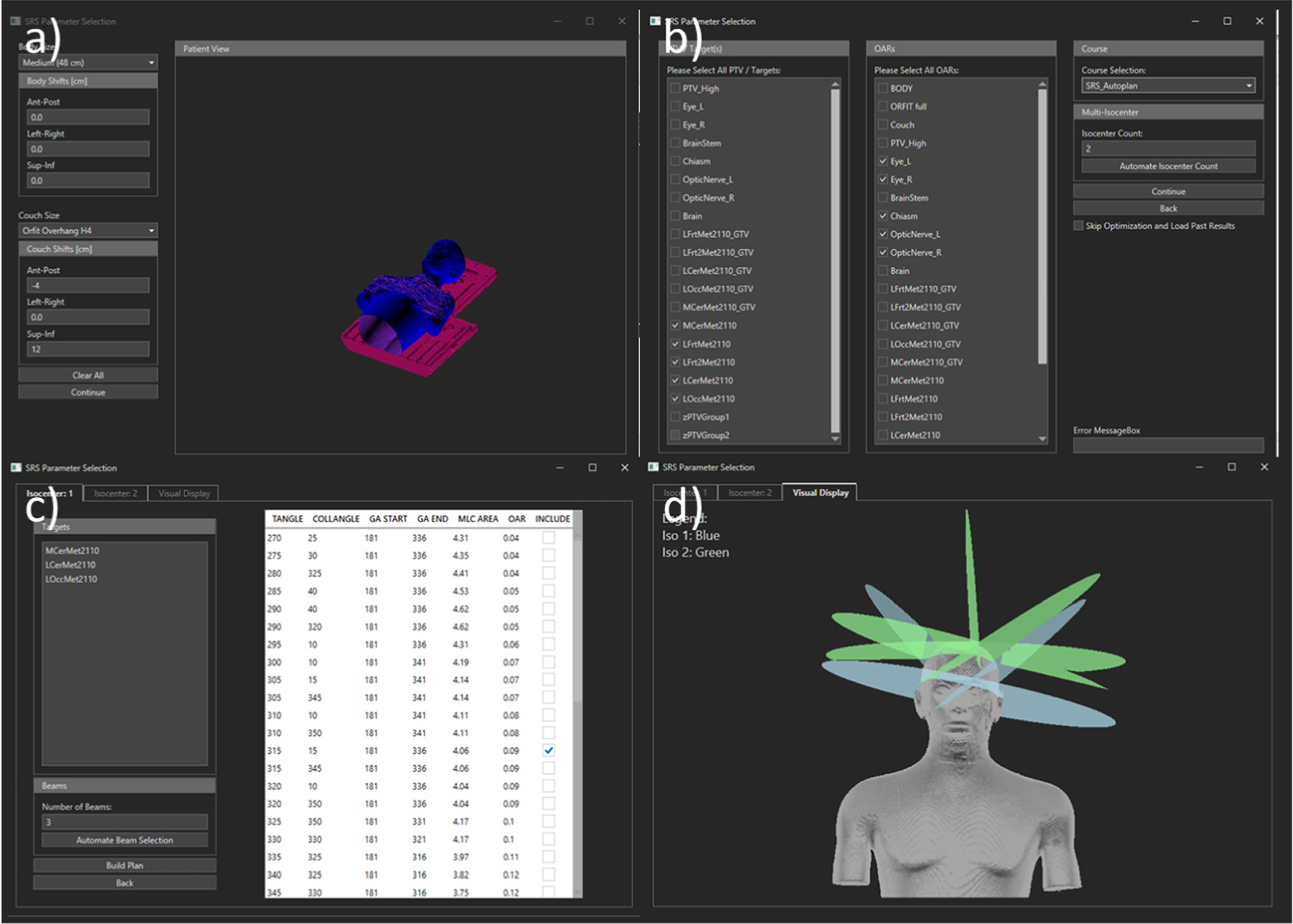
Task: Open the Course Selection dropdown
Action: point(1167,85)
